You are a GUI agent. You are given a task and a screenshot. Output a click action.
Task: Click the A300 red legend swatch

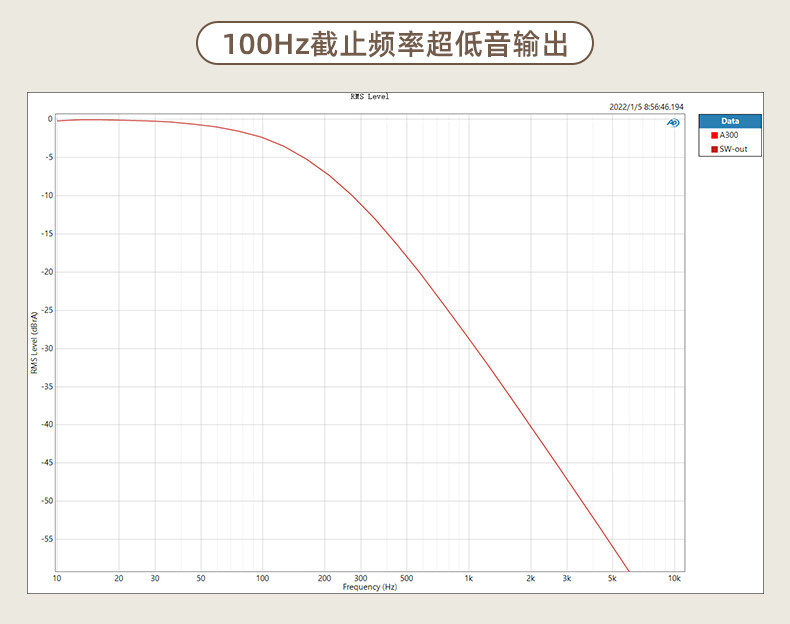coord(714,135)
